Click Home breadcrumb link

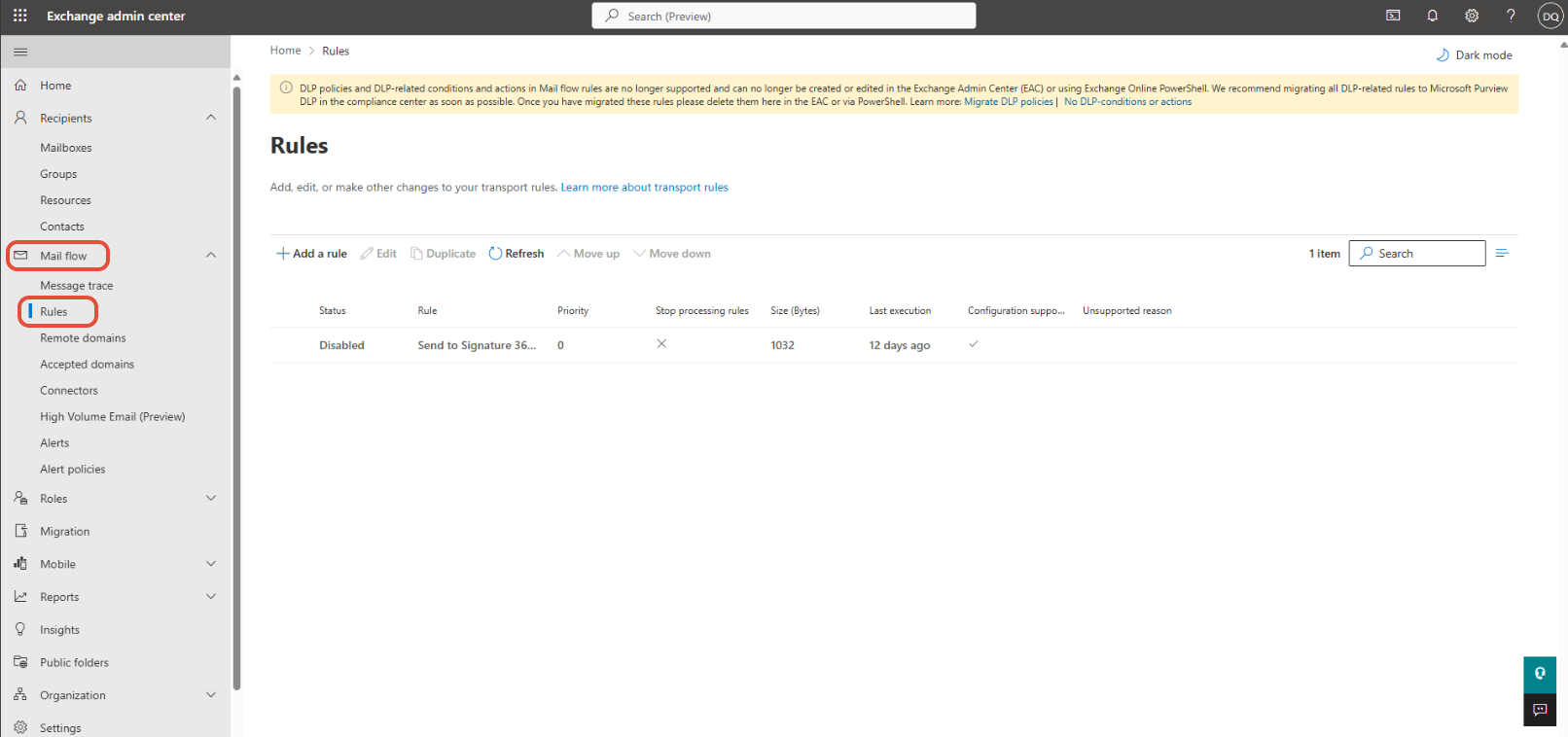[286, 51]
